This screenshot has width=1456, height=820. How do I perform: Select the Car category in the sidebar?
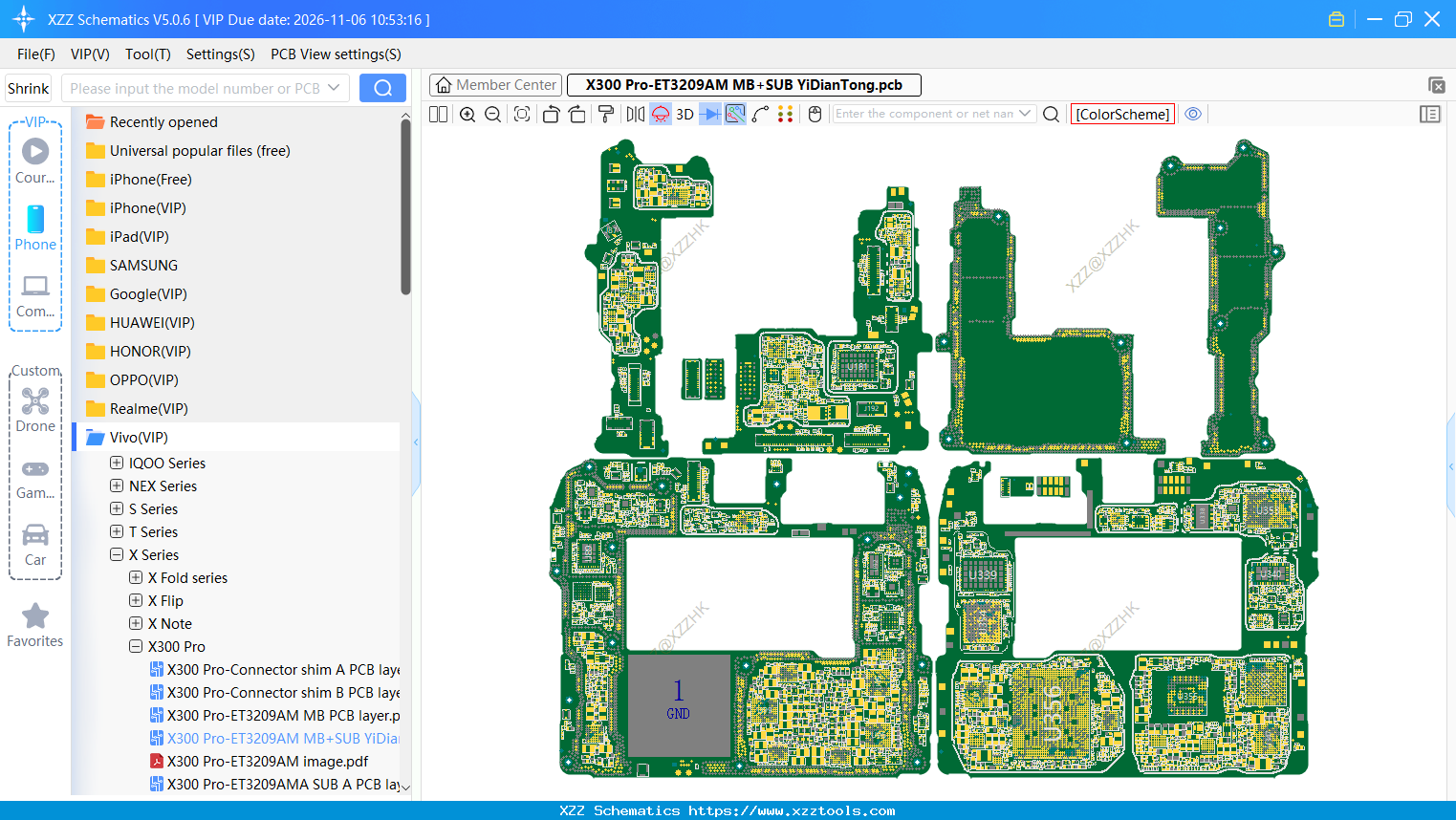(x=35, y=545)
